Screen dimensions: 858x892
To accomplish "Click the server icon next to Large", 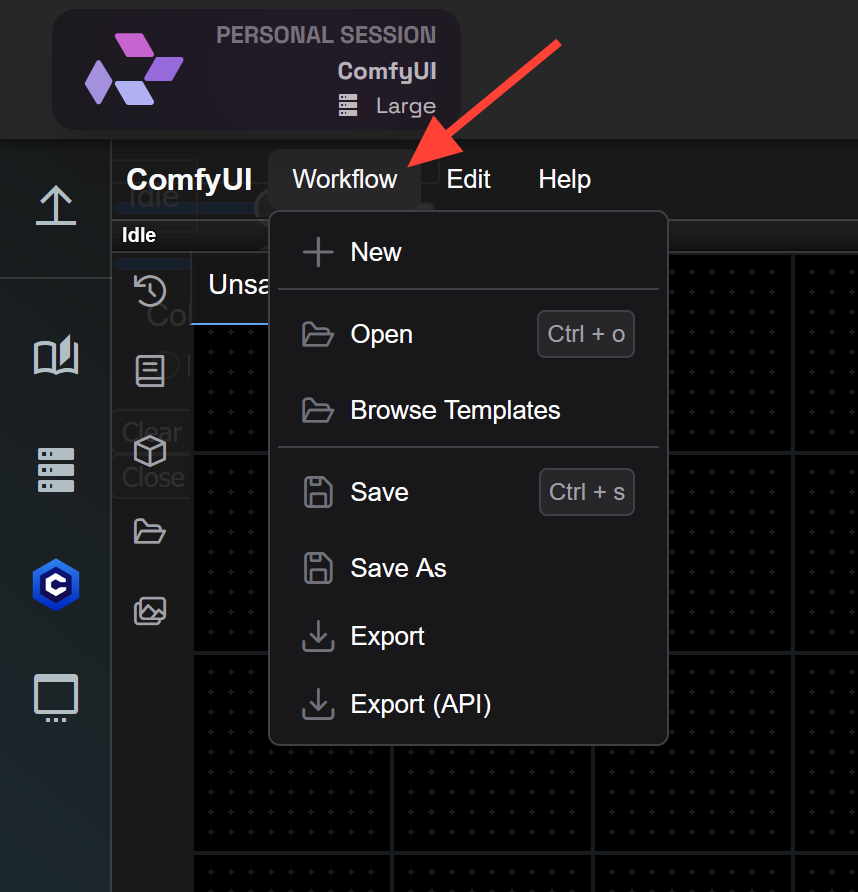I will click(348, 105).
